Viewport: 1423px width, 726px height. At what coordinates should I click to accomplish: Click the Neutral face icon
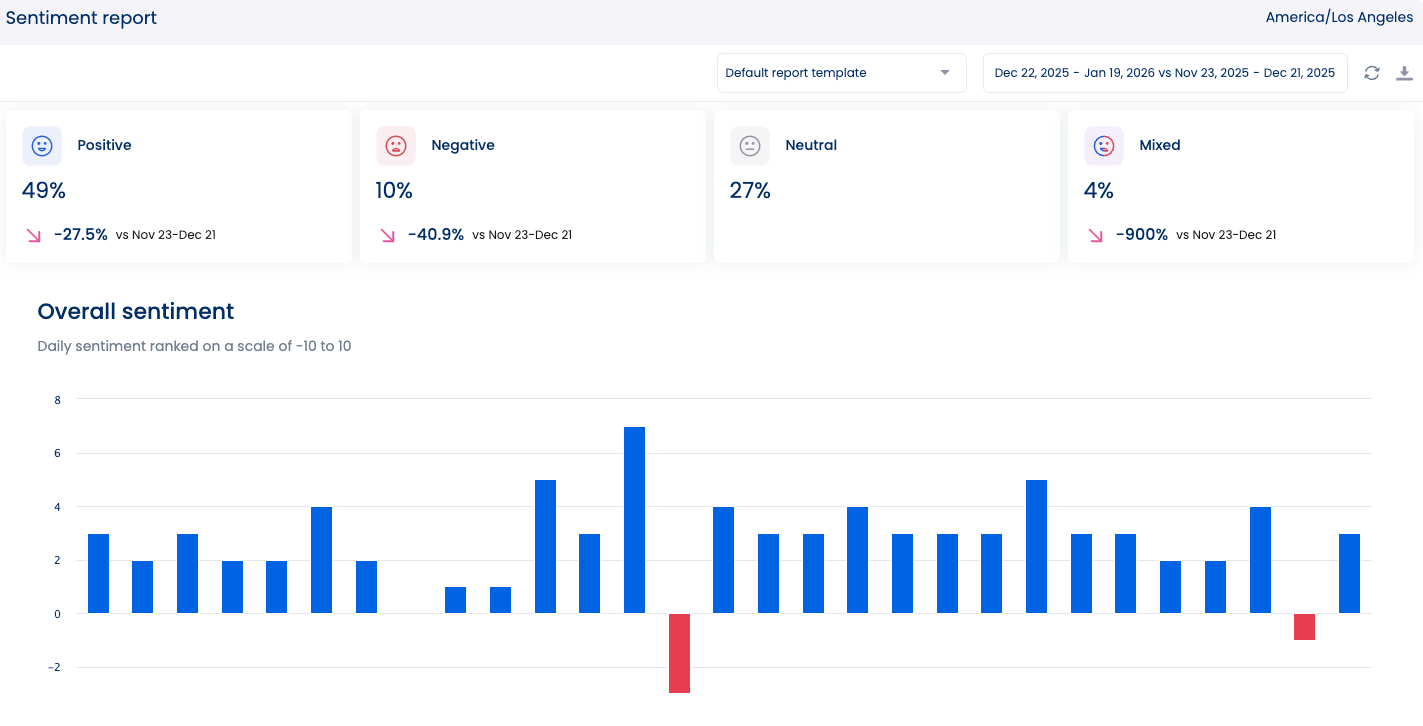click(x=750, y=146)
